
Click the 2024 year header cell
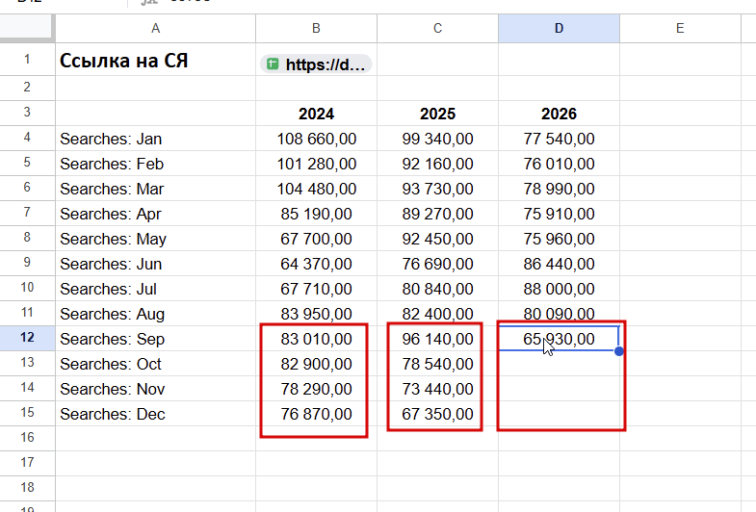(x=316, y=113)
